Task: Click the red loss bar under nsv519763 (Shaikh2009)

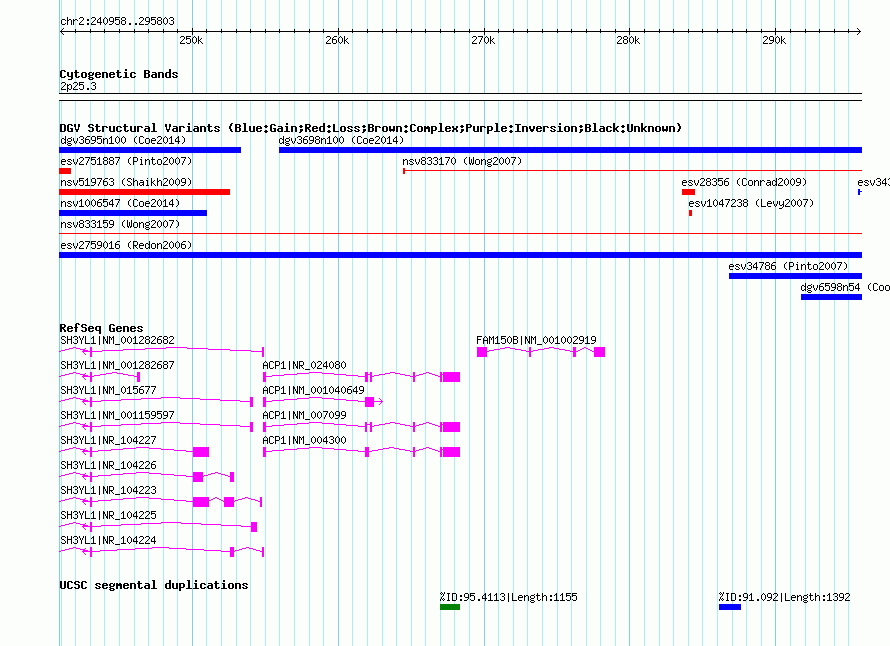Action: point(145,192)
